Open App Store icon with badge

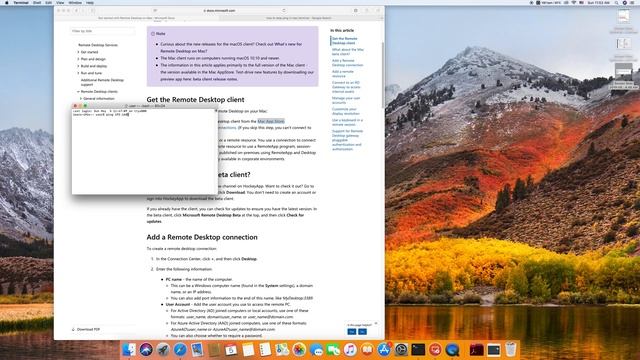[x=384, y=350]
